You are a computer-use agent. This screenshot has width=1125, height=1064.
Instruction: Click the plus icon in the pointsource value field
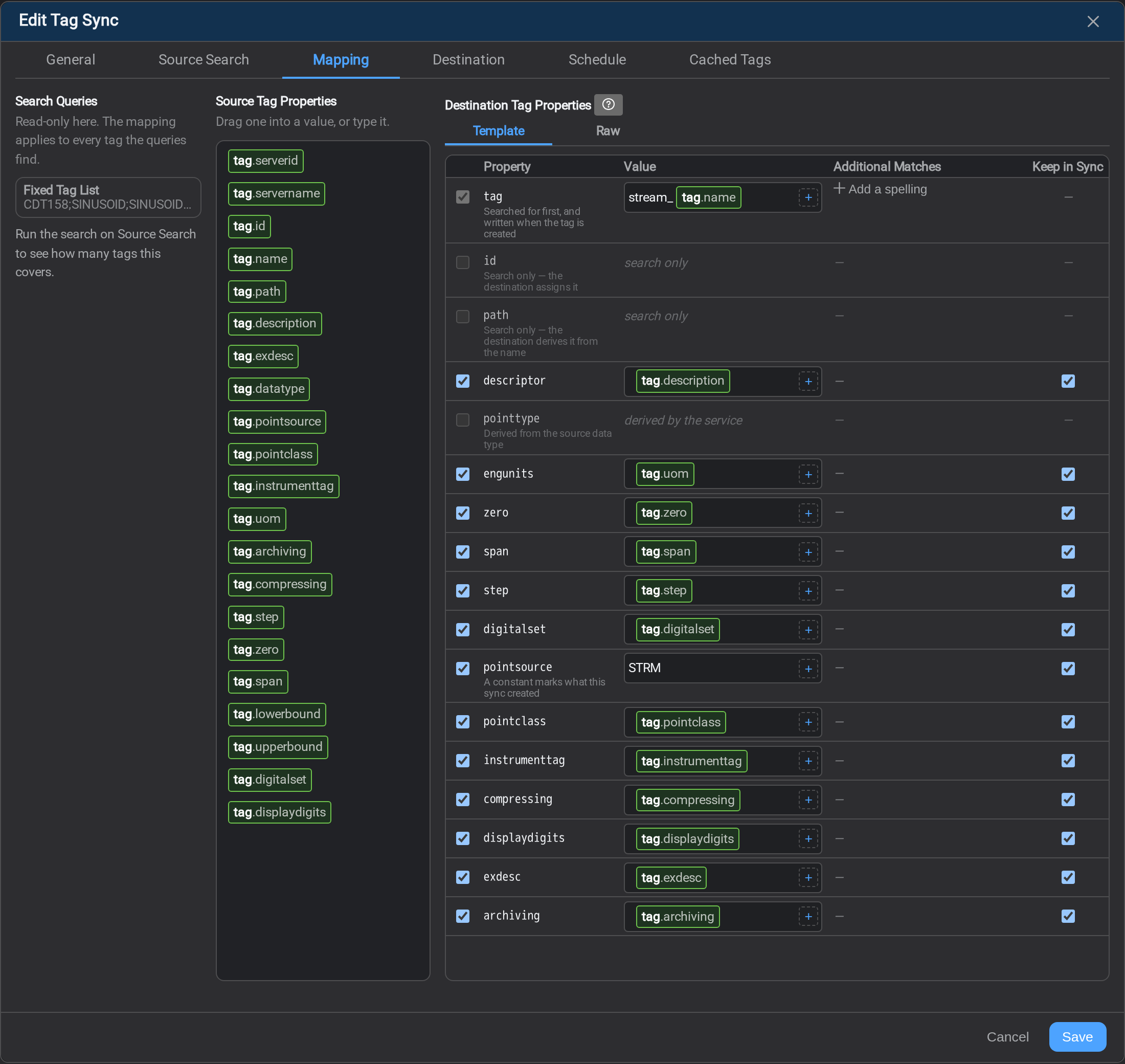(808, 669)
